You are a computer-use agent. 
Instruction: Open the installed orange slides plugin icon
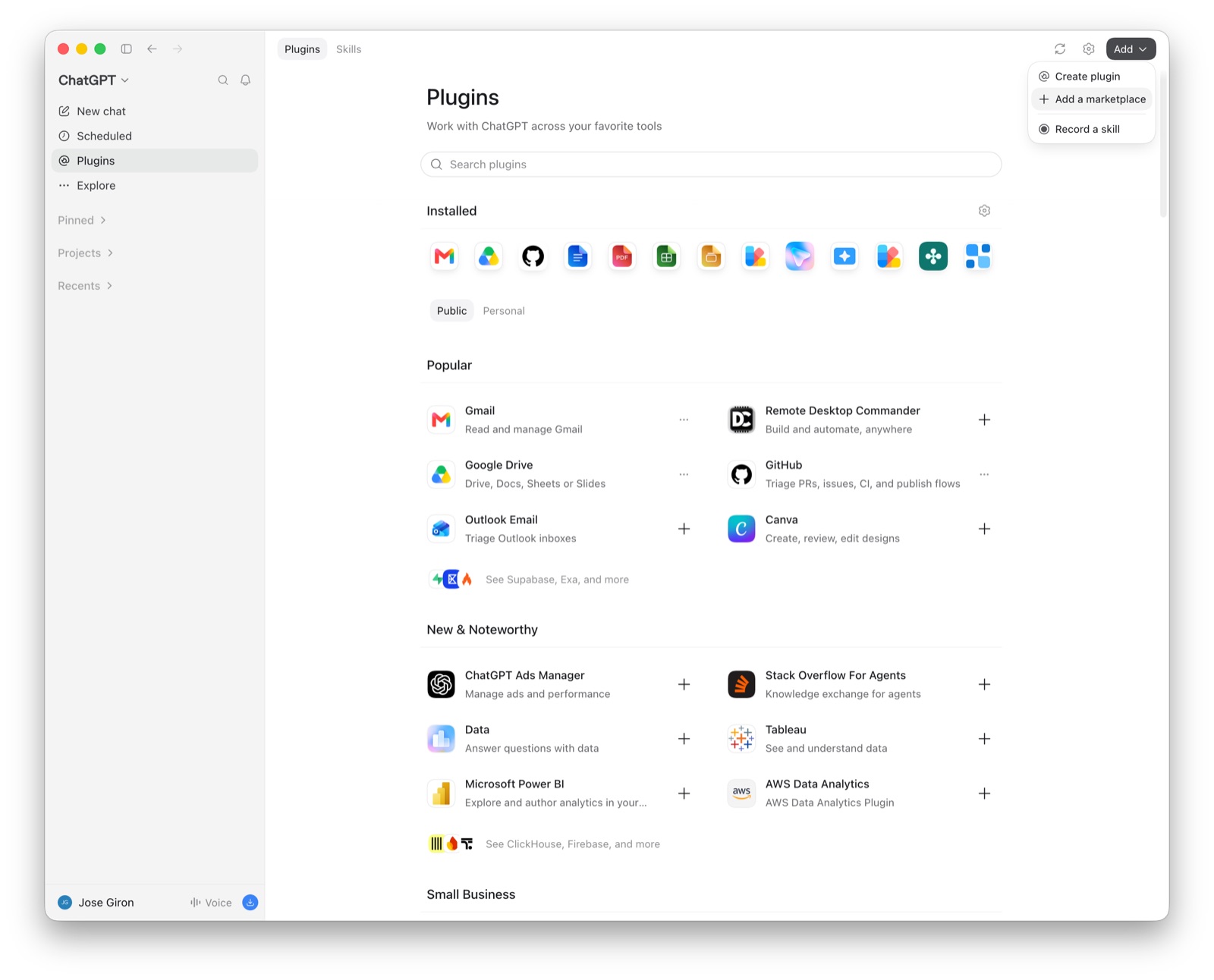711,256
